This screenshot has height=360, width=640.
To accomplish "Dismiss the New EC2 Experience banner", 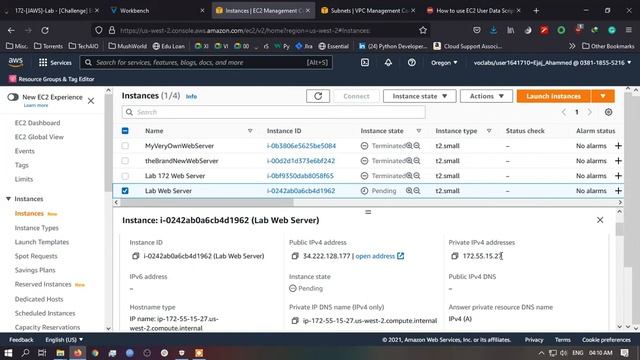I will coord(91,100).
